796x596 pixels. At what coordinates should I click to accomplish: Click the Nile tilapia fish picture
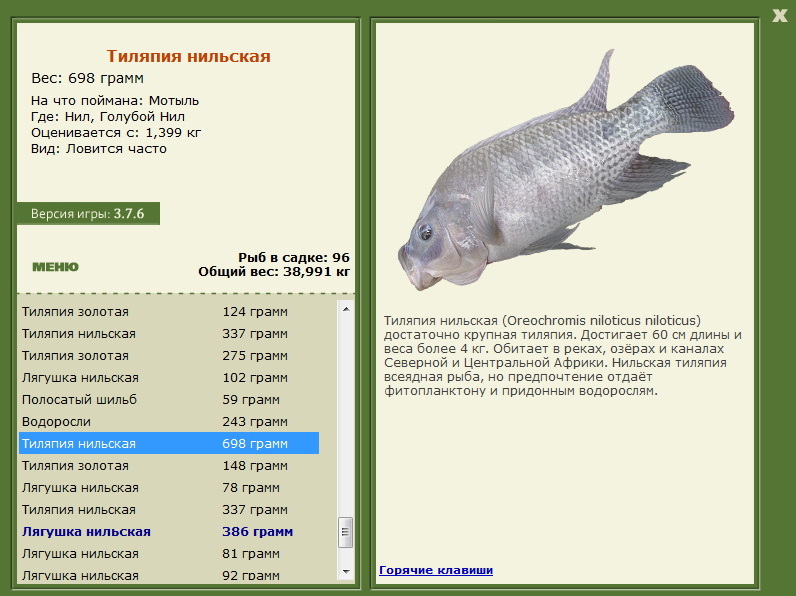(x=566, y=170)
